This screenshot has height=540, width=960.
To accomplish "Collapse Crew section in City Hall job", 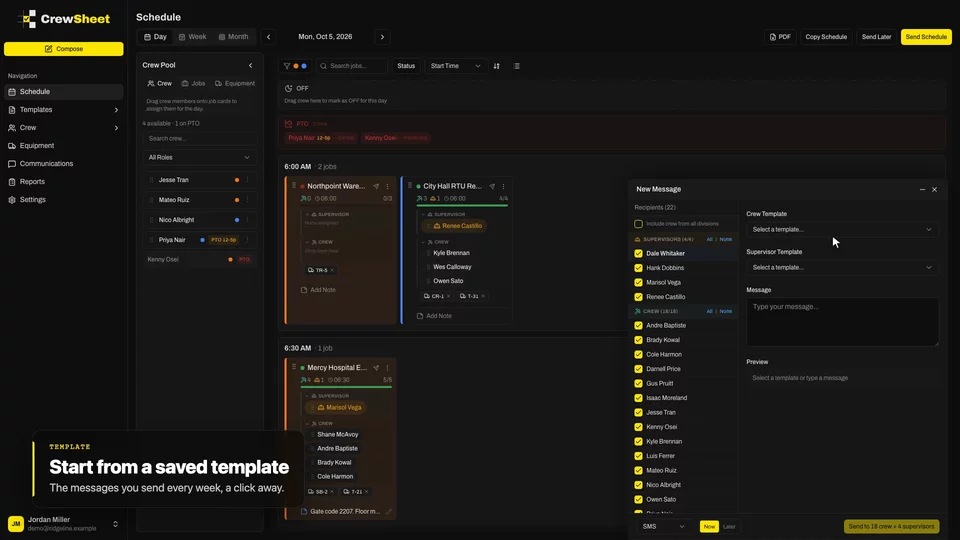I will (423, 242).
